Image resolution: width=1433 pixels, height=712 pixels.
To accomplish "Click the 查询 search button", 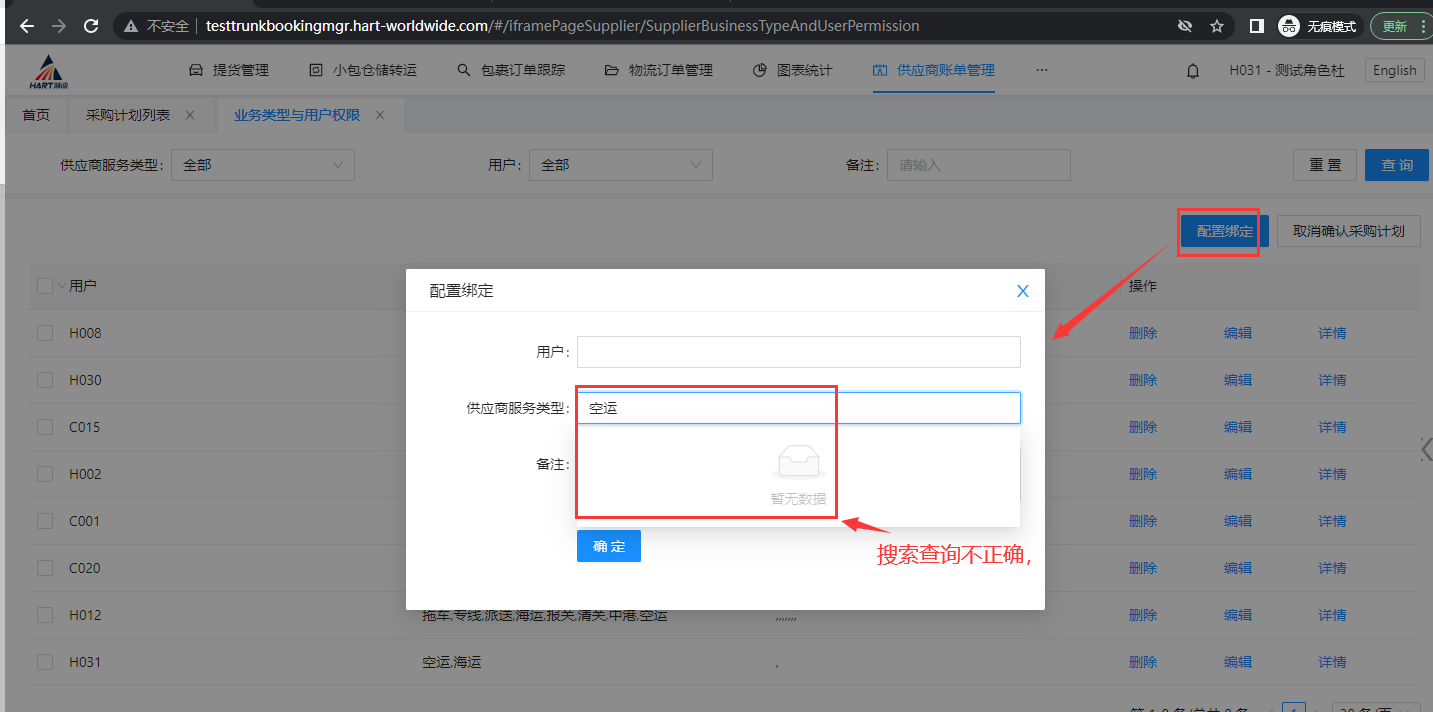I will point(1396,165).
